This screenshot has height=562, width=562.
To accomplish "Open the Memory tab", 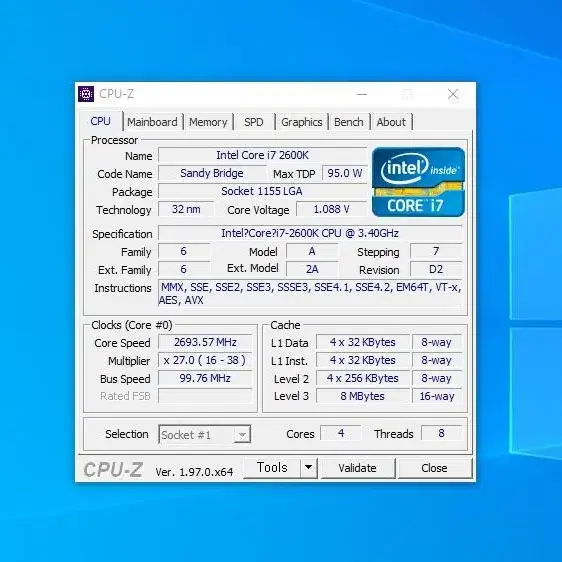I will tap(208, 122).
